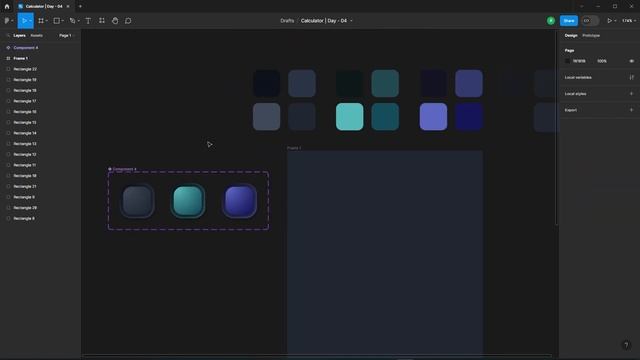Open the Resources tool
The height and width of the screenshot is (360, 640).
(102, 20)
